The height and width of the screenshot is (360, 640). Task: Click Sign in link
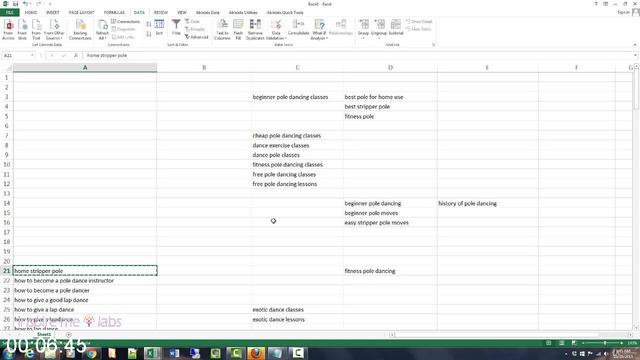point(623,13)
